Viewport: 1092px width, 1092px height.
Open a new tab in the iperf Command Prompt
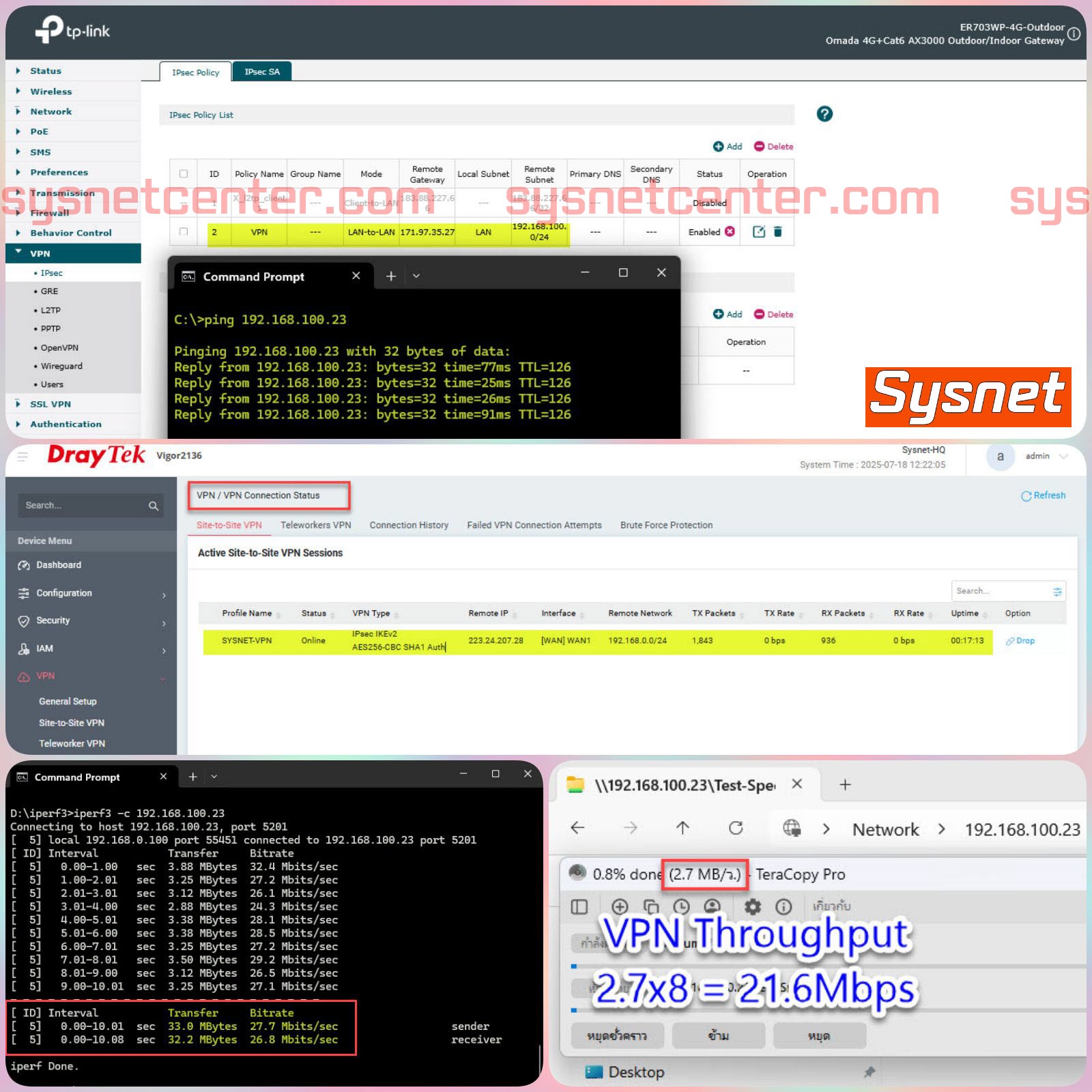tap(193, 777)
